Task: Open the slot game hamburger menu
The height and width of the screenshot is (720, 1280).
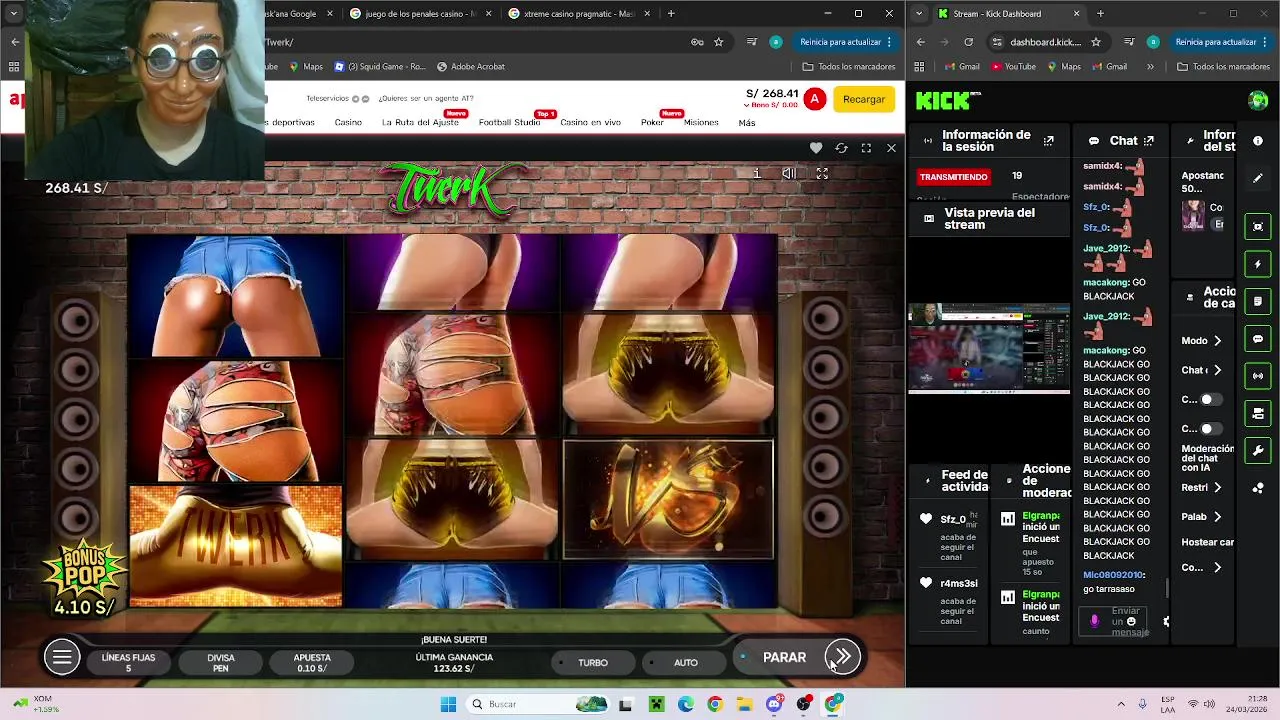Action: click(x=62, y=657)
